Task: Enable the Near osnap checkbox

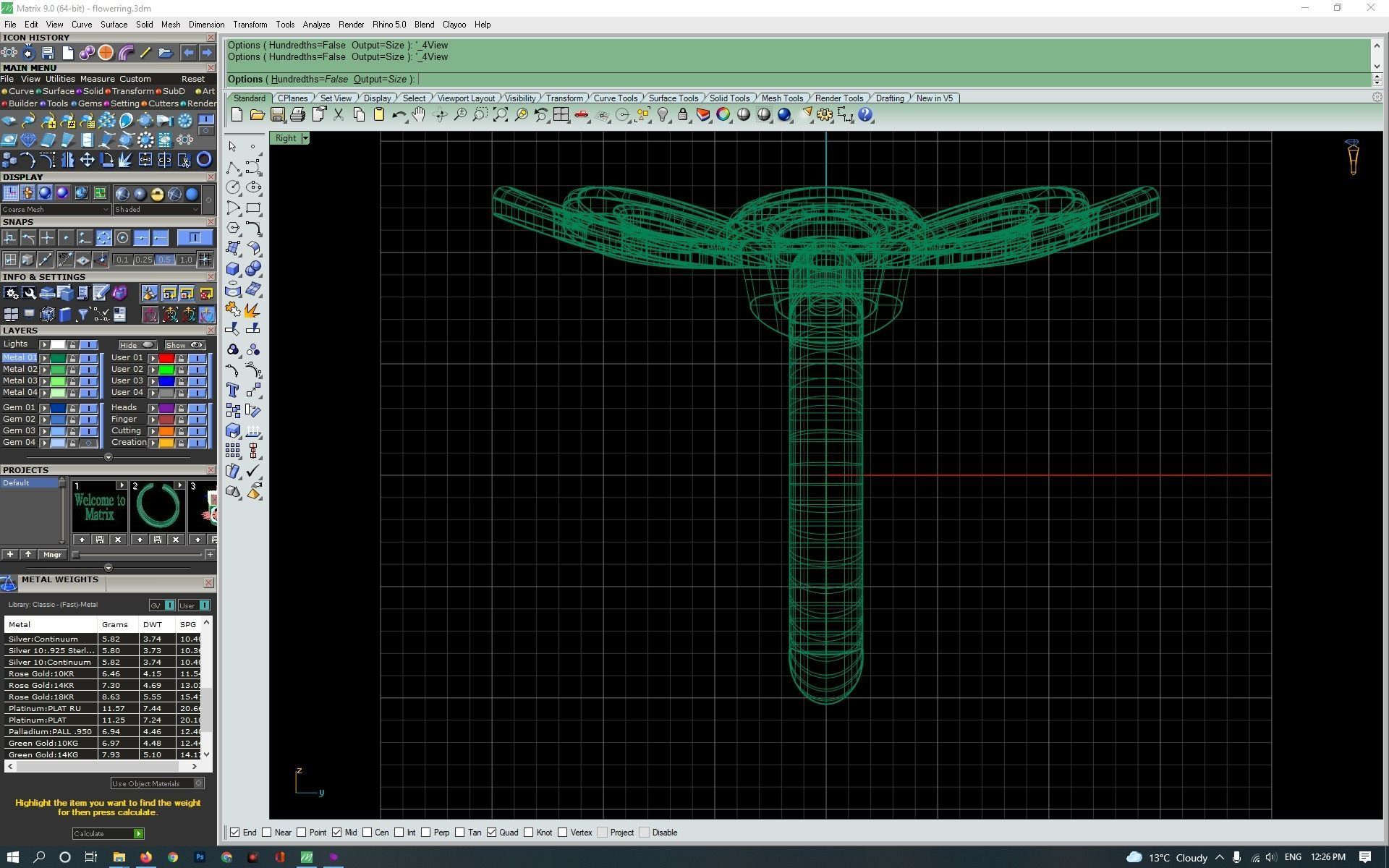Action: [267, 833]
